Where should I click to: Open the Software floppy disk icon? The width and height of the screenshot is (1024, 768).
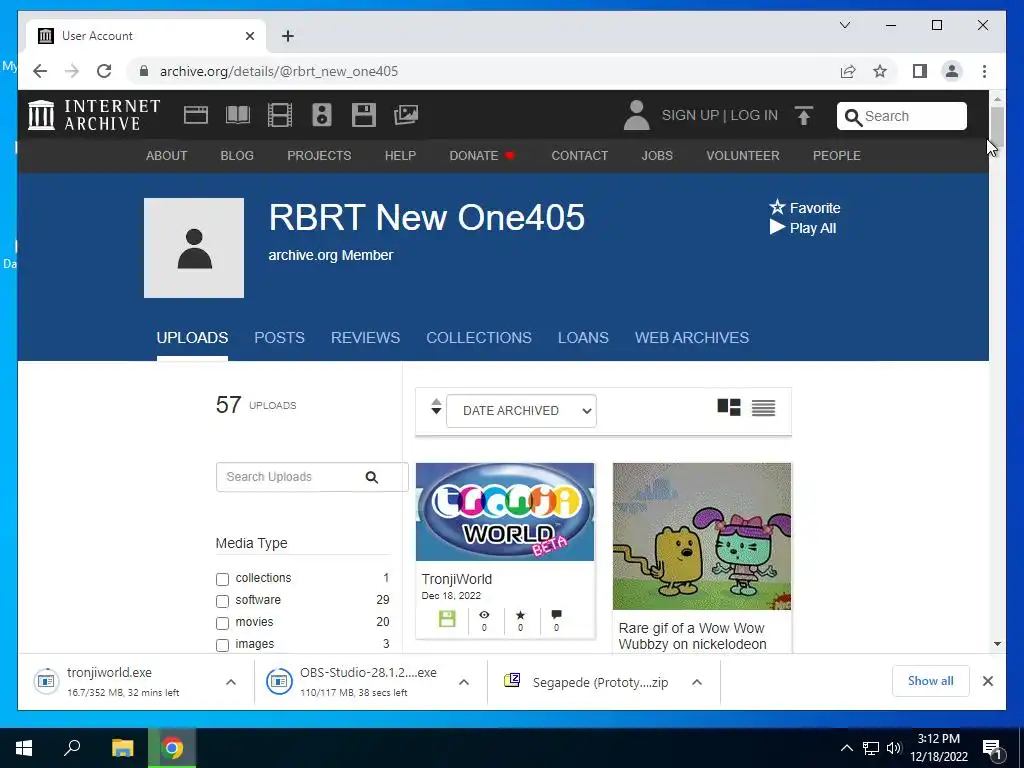click(x=364, y=115)
